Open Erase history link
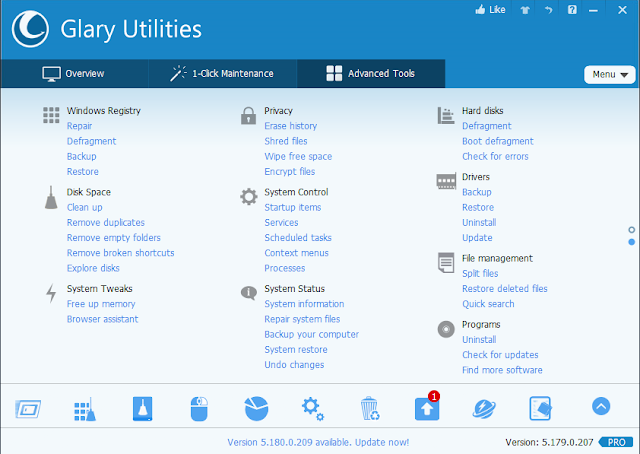The height and width of the screenshot is (454, 640). click(291, 126)
